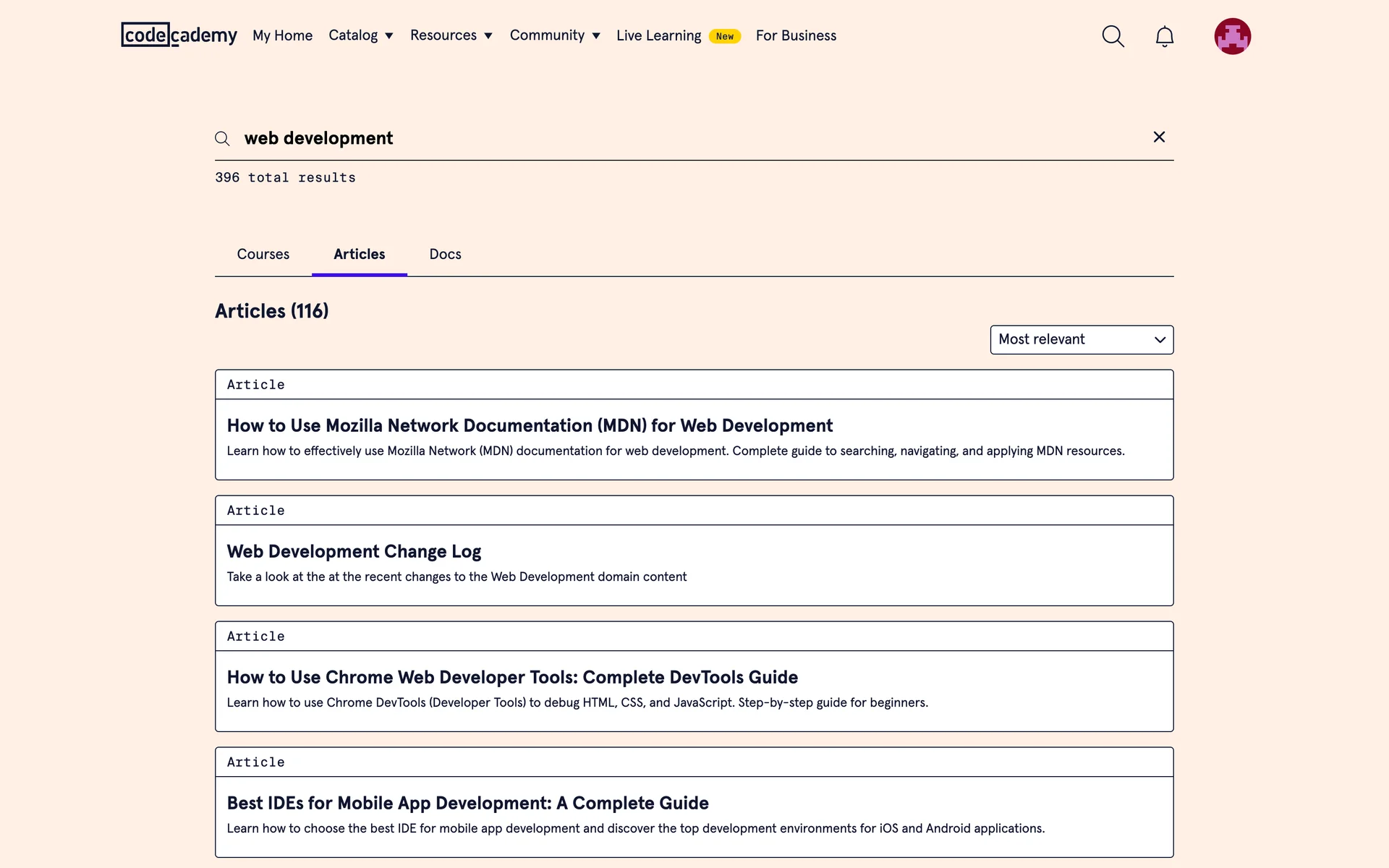Expand the Resources menu
This screenshot has width=1389, height=868.
pos(451,35)
